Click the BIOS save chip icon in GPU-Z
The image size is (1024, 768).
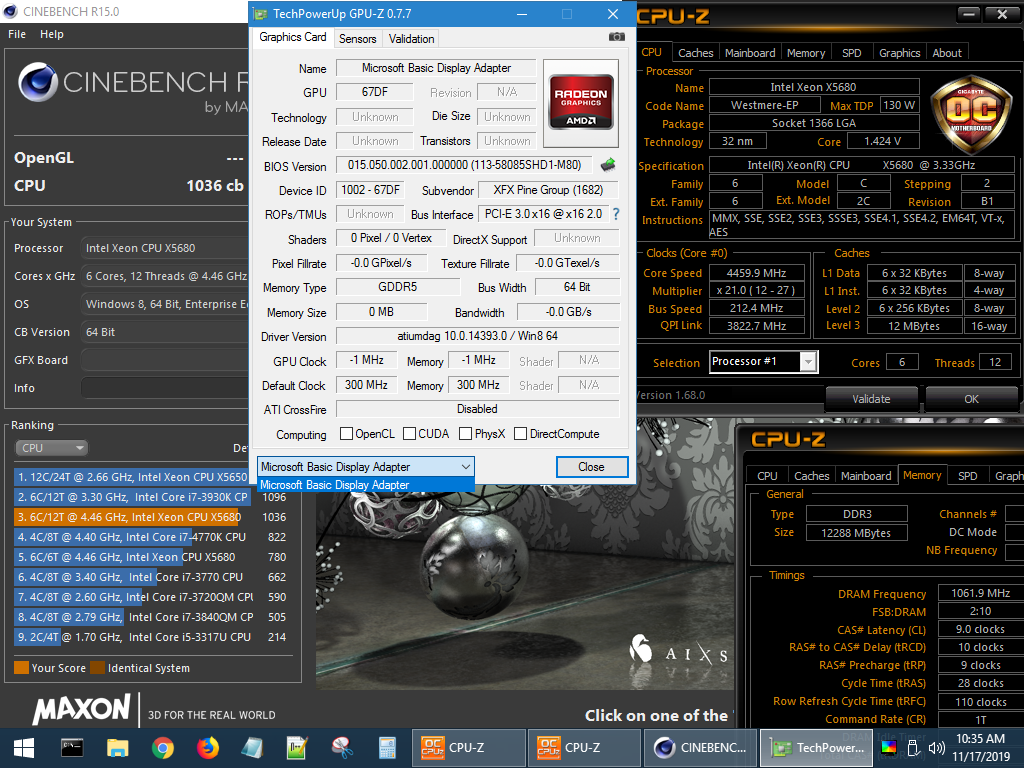point(608,165)
